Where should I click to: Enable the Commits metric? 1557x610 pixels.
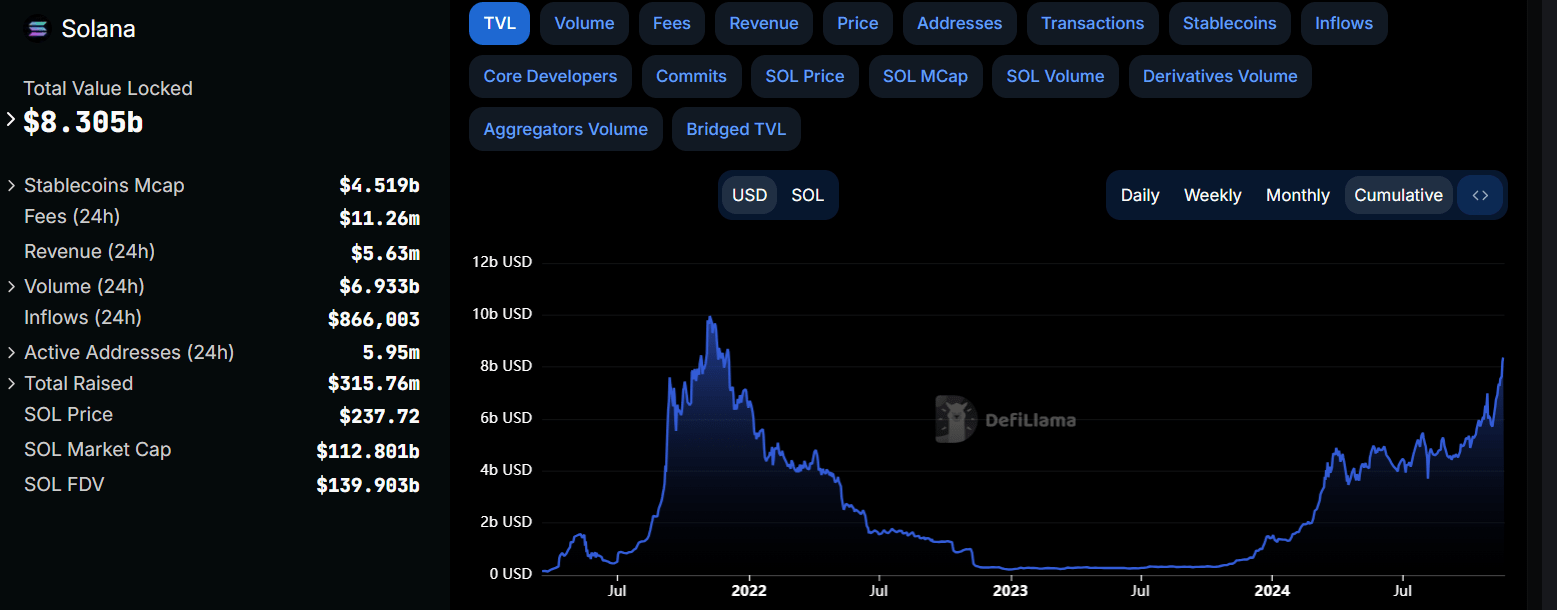point(691,76)
